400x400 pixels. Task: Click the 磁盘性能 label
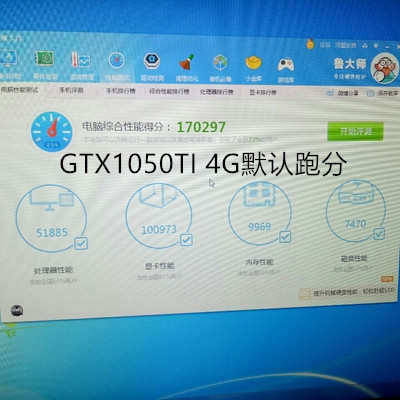coord(354,259)
